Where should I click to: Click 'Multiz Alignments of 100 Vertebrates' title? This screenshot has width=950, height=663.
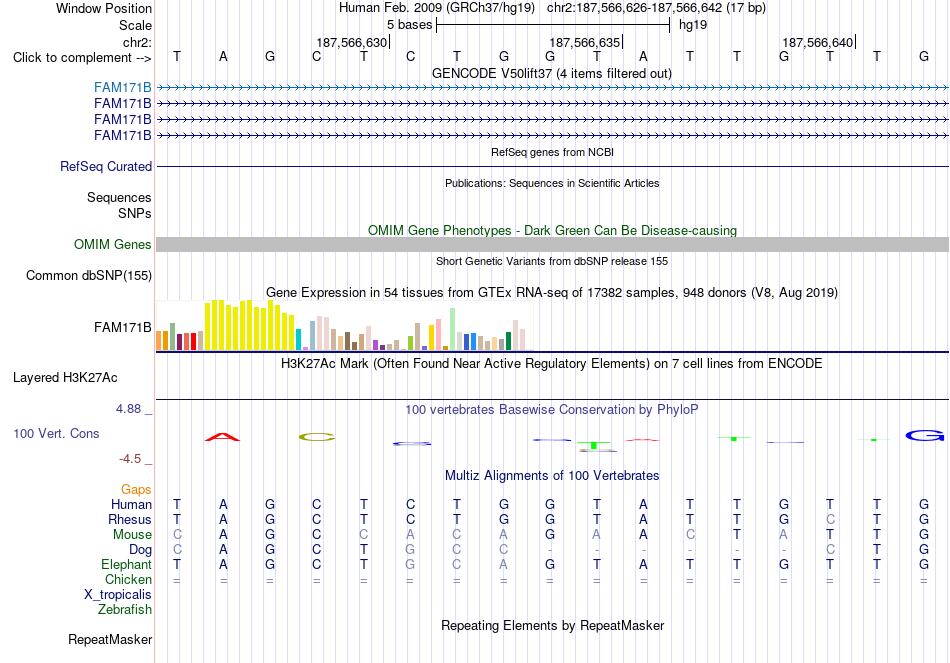552,476
